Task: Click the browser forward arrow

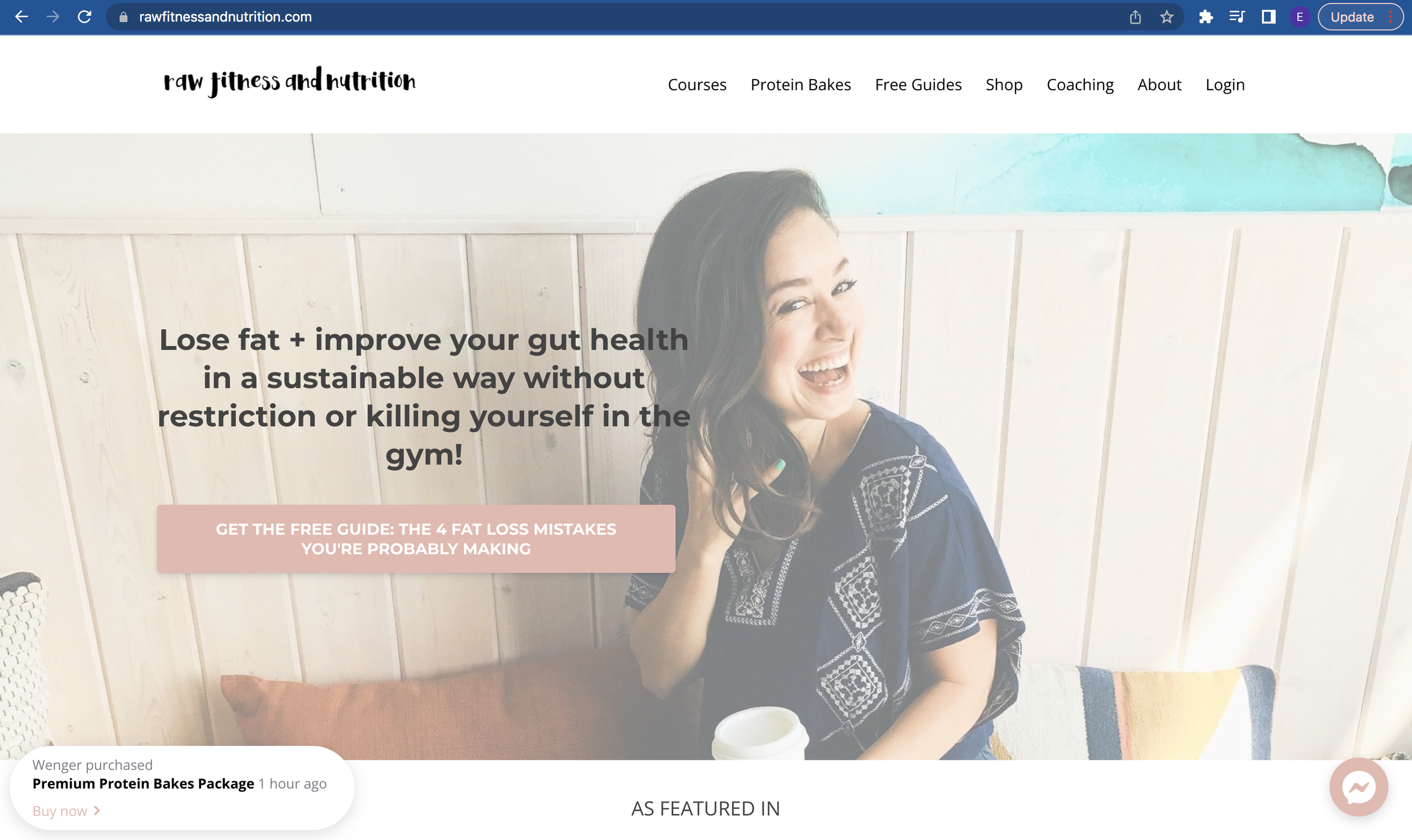Action: coord(53,17)
